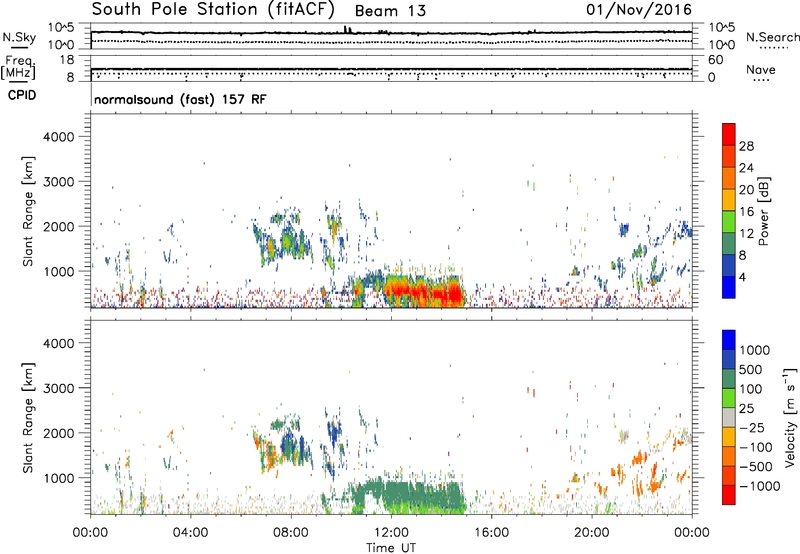Pick the red bottom segment of velocity colorbar
Screen dimensions: 800x554
point(729,495)
